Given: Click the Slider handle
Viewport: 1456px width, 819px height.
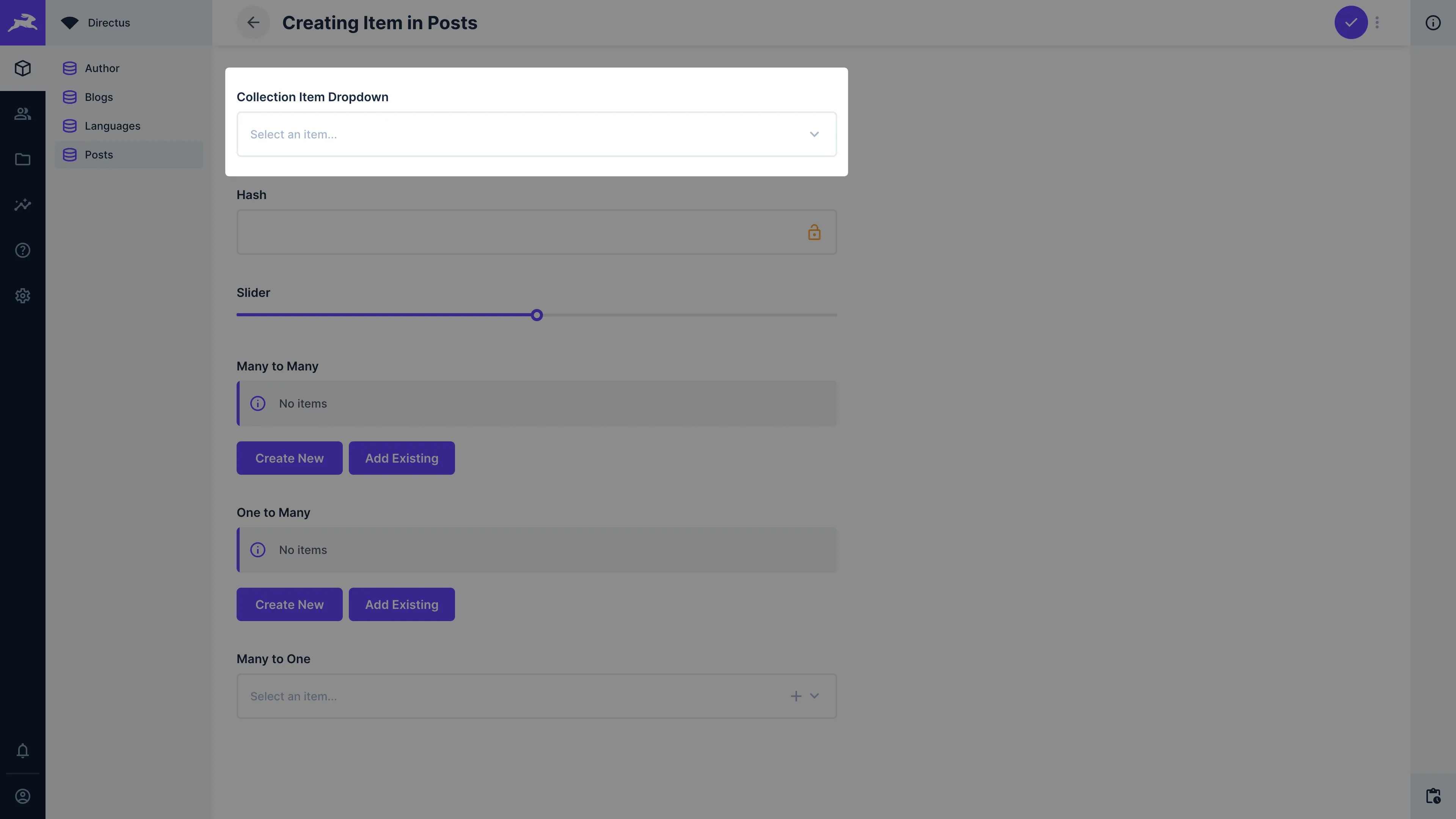Looking at the screenshot, I should point(537,315).
